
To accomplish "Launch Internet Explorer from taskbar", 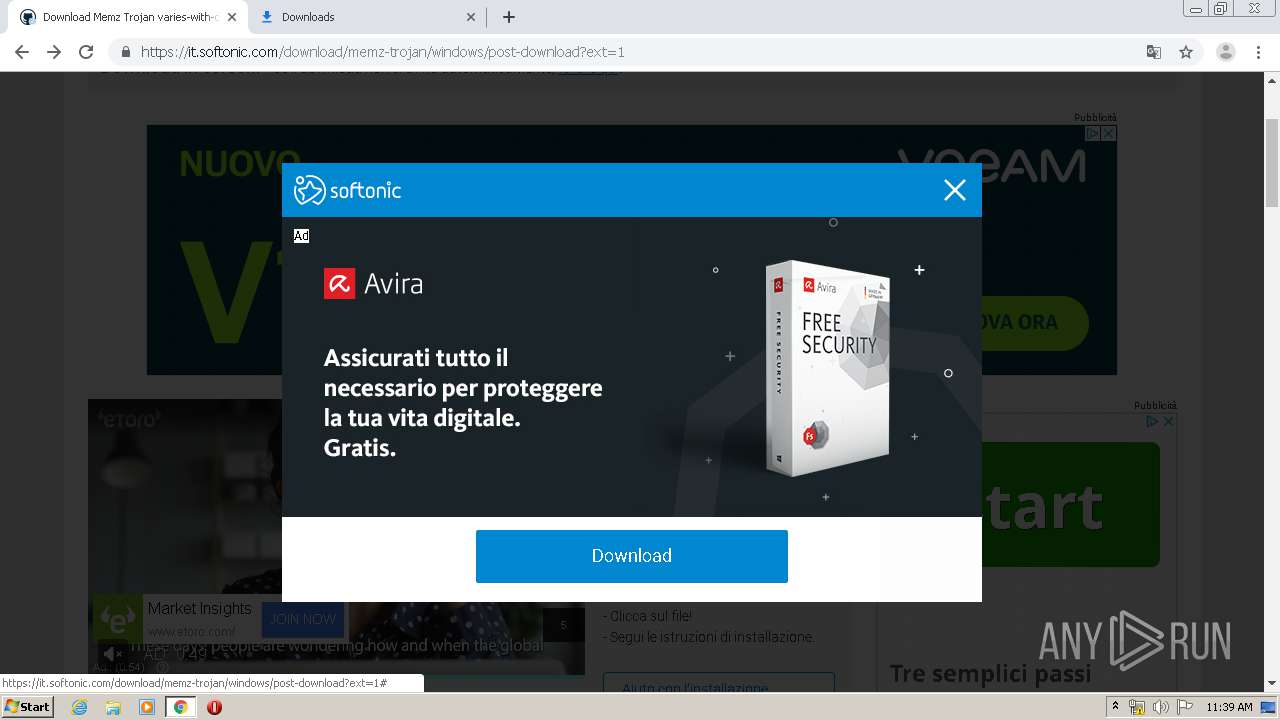I will [x=80, y=707].
